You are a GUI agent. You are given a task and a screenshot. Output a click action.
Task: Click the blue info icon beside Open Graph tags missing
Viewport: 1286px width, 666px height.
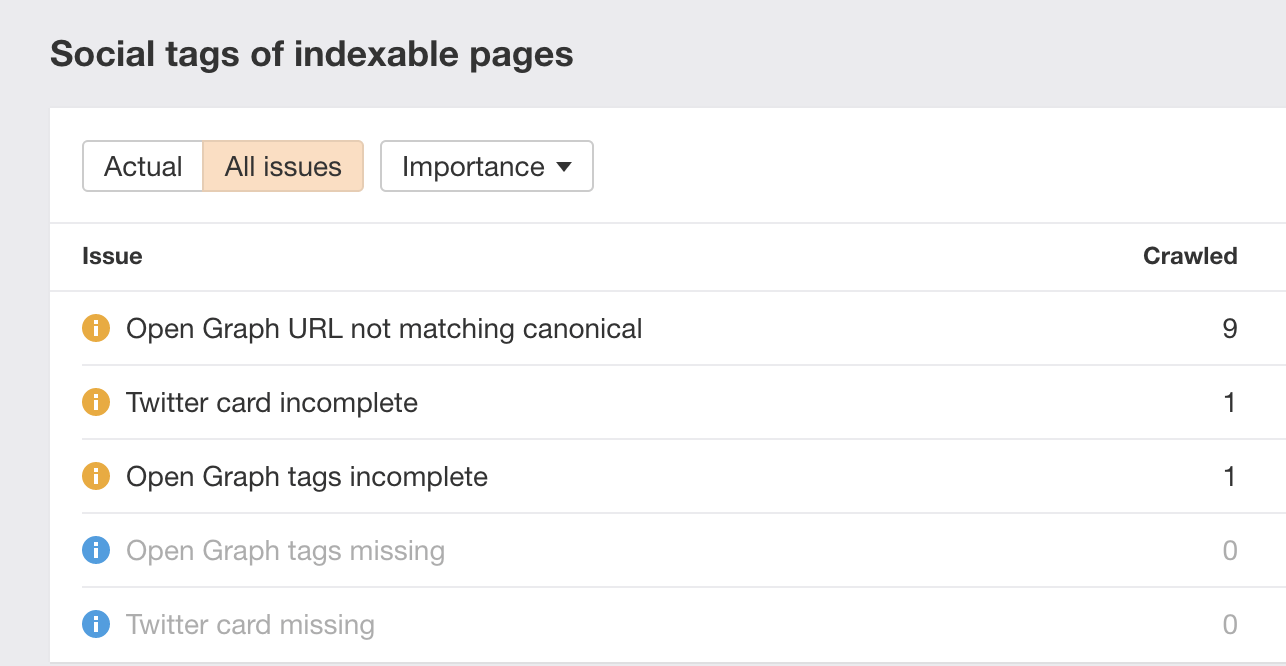point(95,550)
